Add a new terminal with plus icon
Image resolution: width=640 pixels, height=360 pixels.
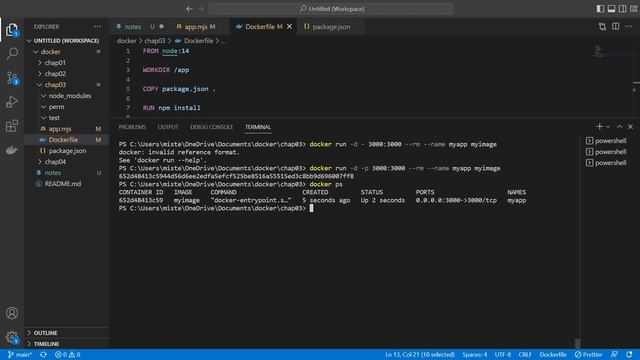pos(599,127)
